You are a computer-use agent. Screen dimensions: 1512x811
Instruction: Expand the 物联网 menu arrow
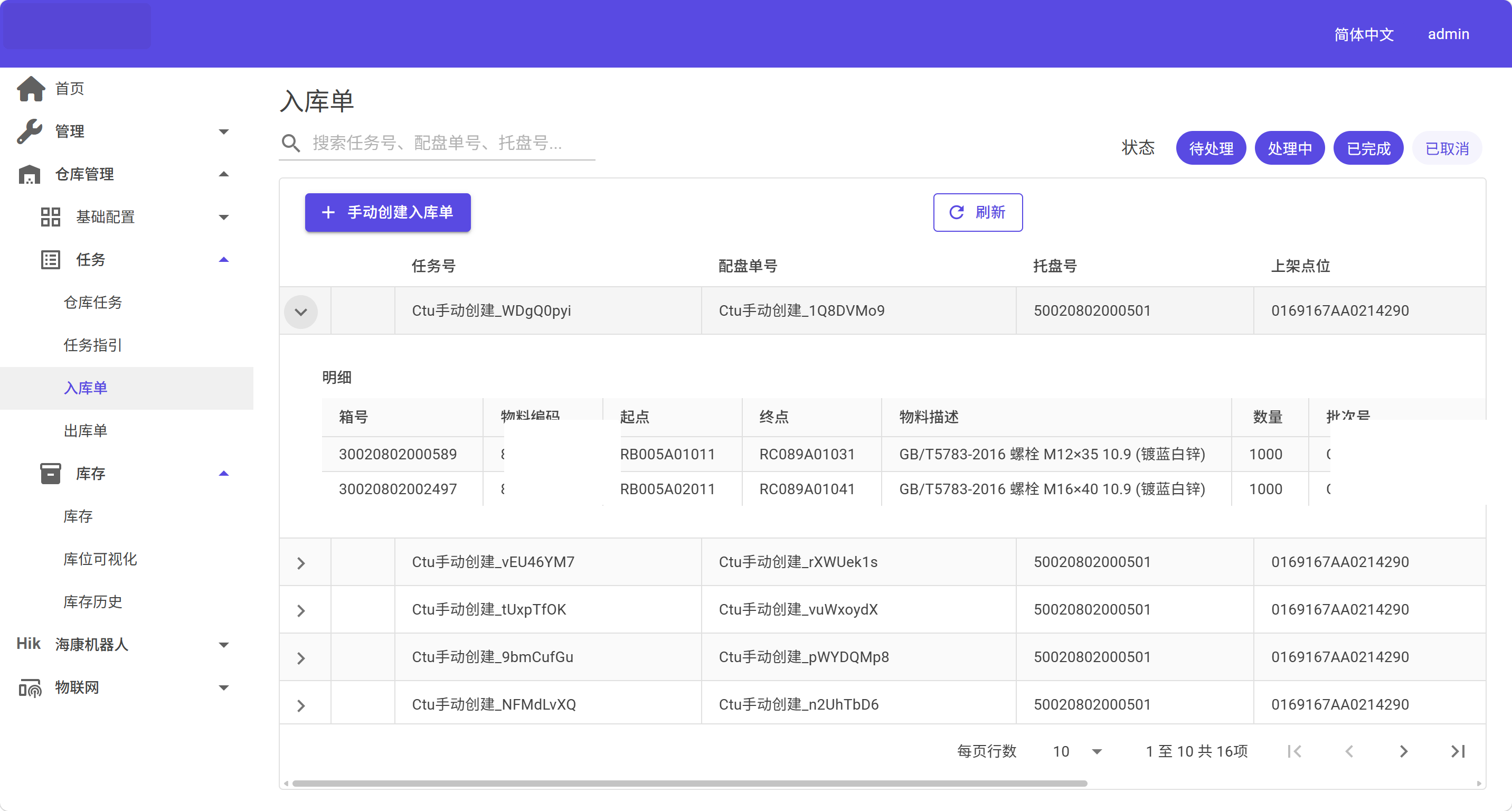coord(224,688)
